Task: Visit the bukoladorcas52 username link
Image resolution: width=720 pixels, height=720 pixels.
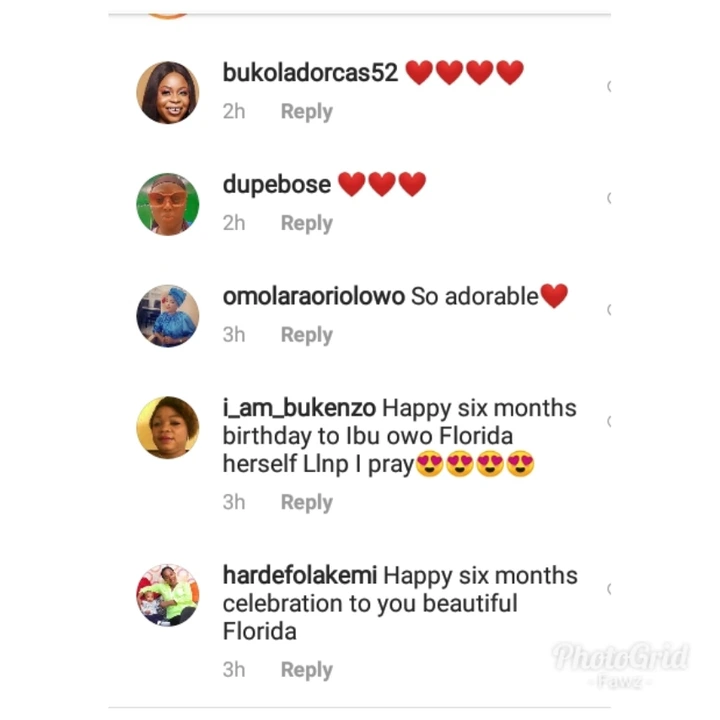Action: pyautogui.click(x=310, y=73)
